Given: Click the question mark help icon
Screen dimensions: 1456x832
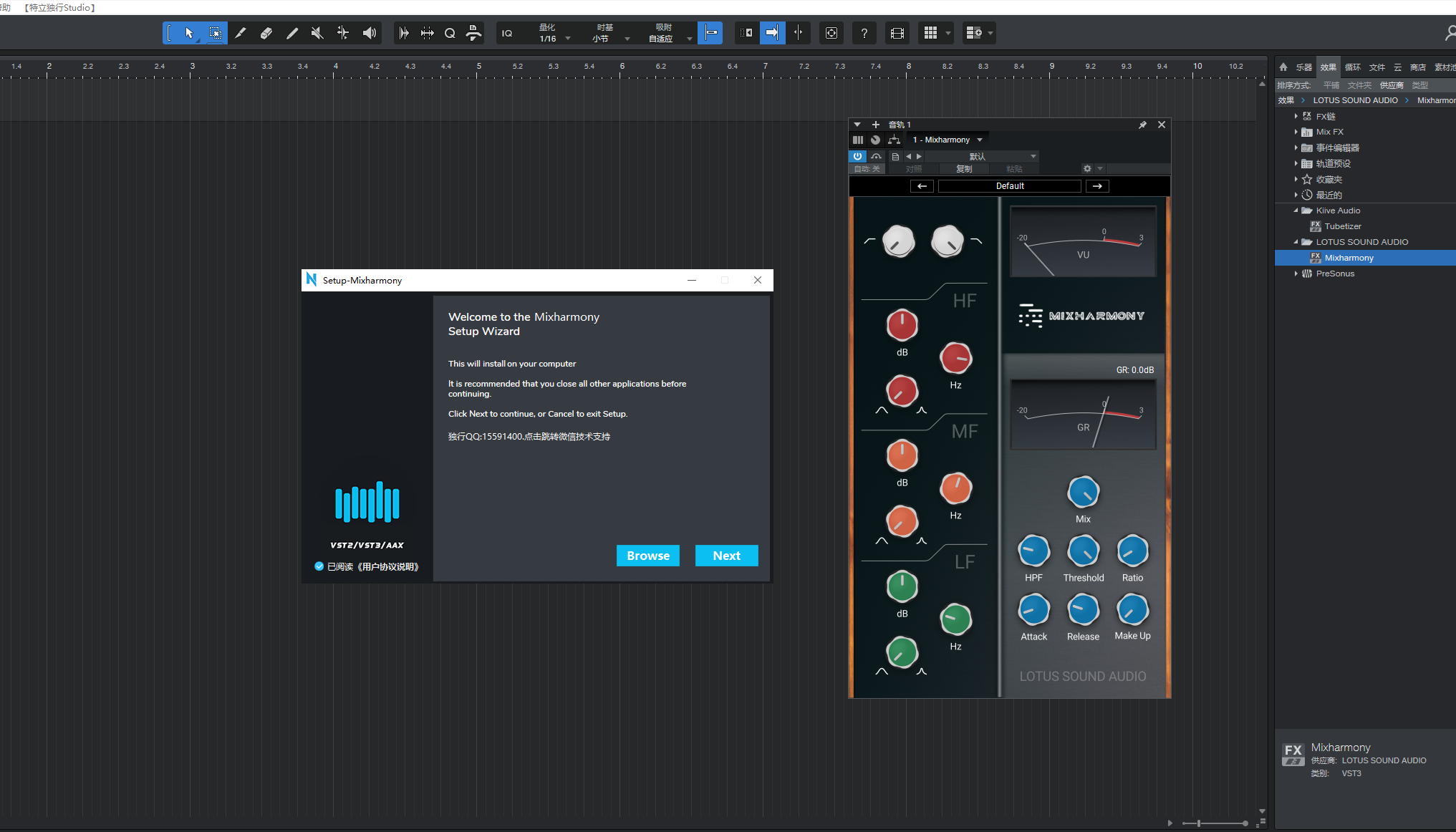Looking at the screenshot, I should click(x=864, y=33).
